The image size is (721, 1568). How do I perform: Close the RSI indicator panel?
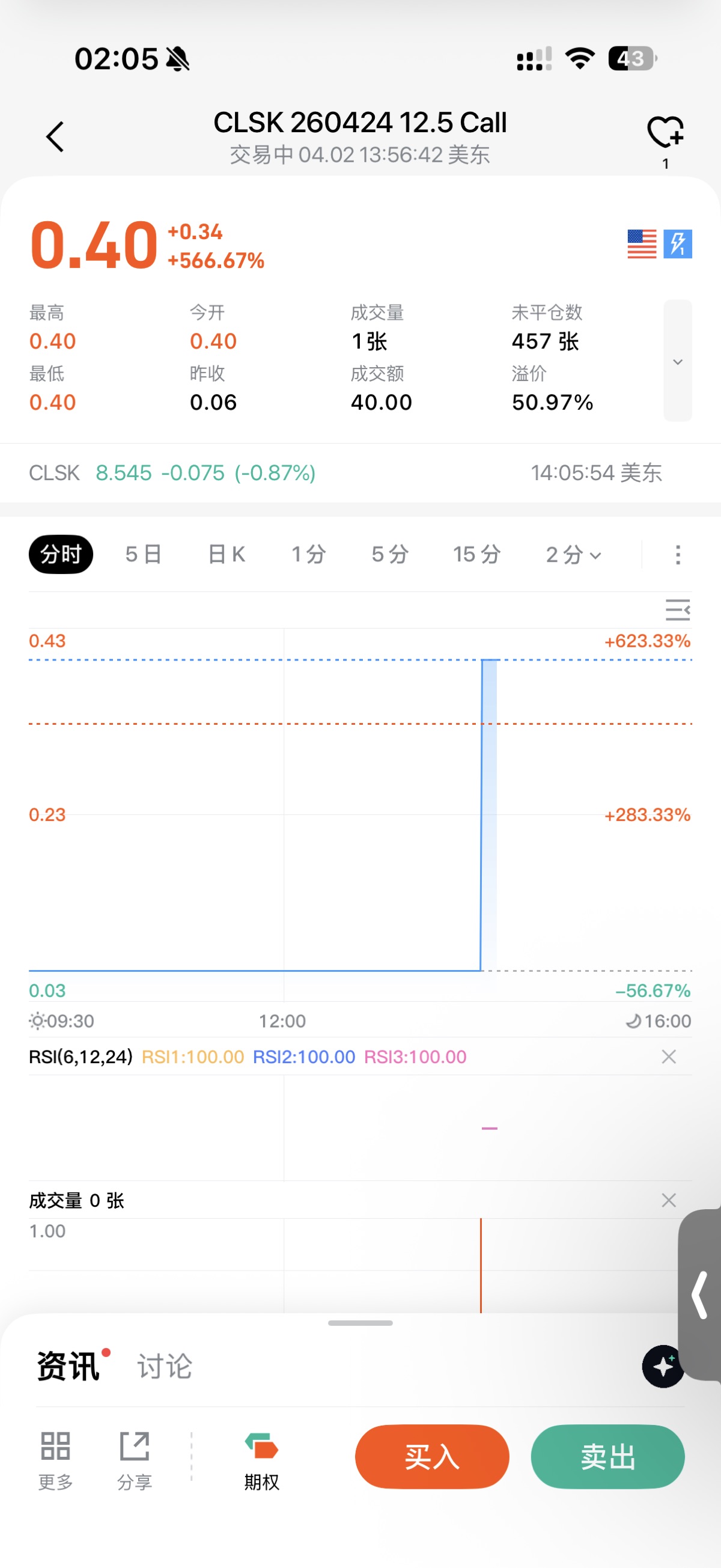pyautogui.click(x=669, y=1057)
